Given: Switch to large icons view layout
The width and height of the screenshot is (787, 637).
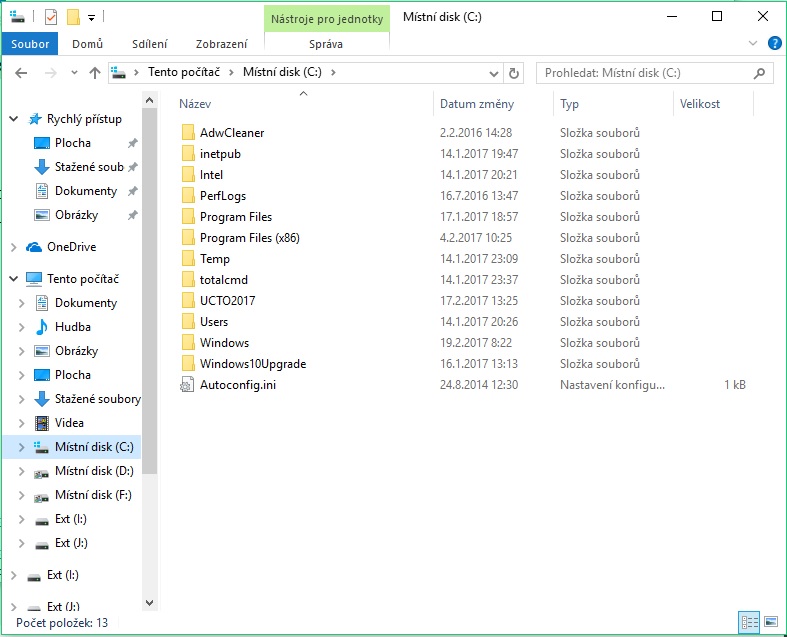Looking at the screenshot, I should pos(771,623).
